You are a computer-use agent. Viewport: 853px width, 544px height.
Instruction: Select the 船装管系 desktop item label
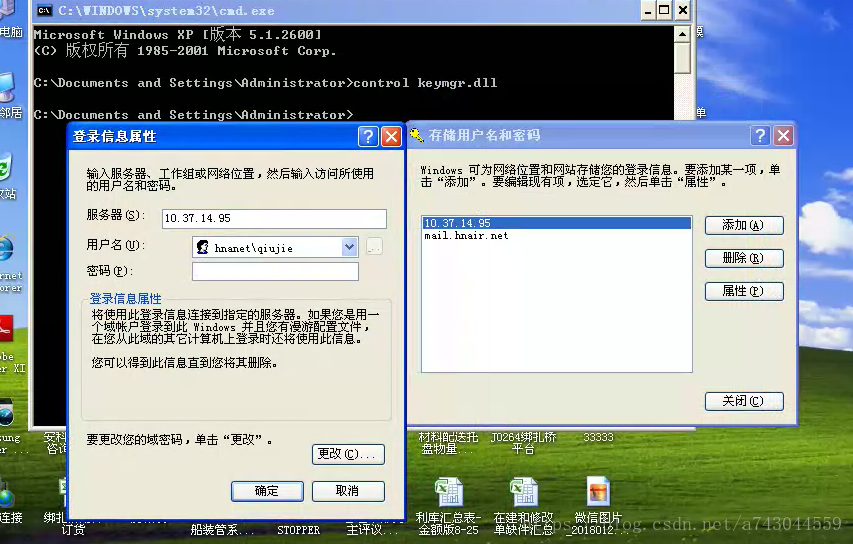pos(222,529)
